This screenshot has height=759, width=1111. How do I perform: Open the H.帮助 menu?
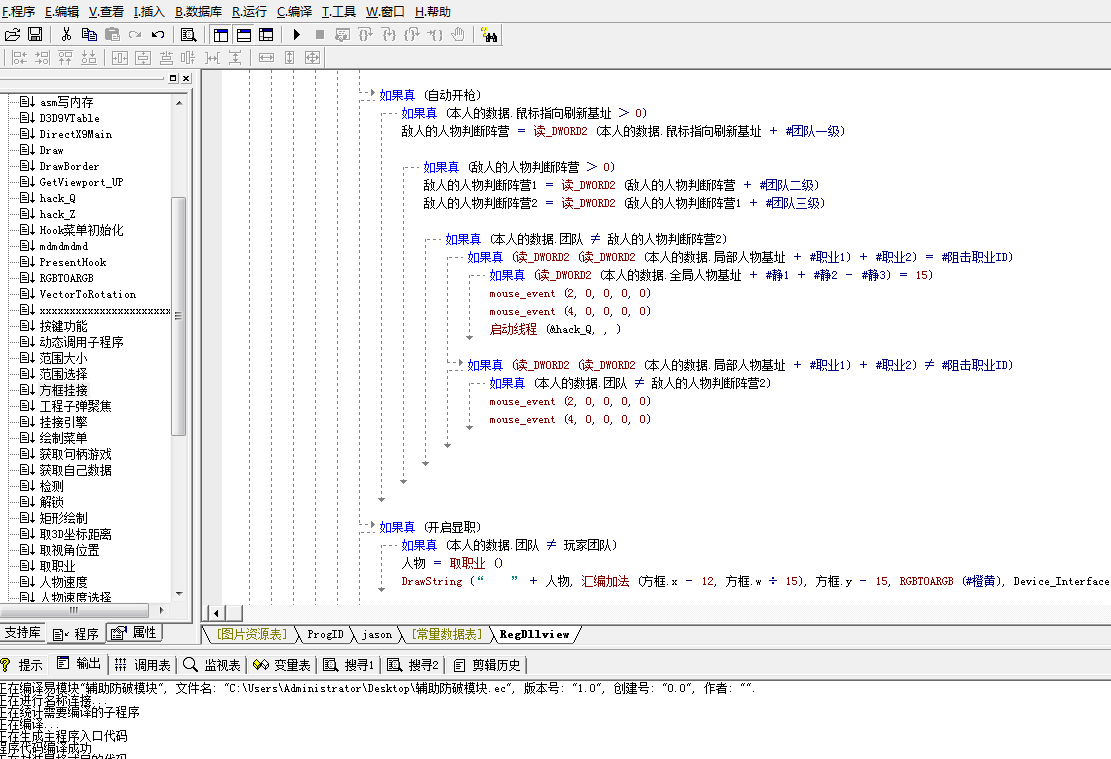pos(432,11)
